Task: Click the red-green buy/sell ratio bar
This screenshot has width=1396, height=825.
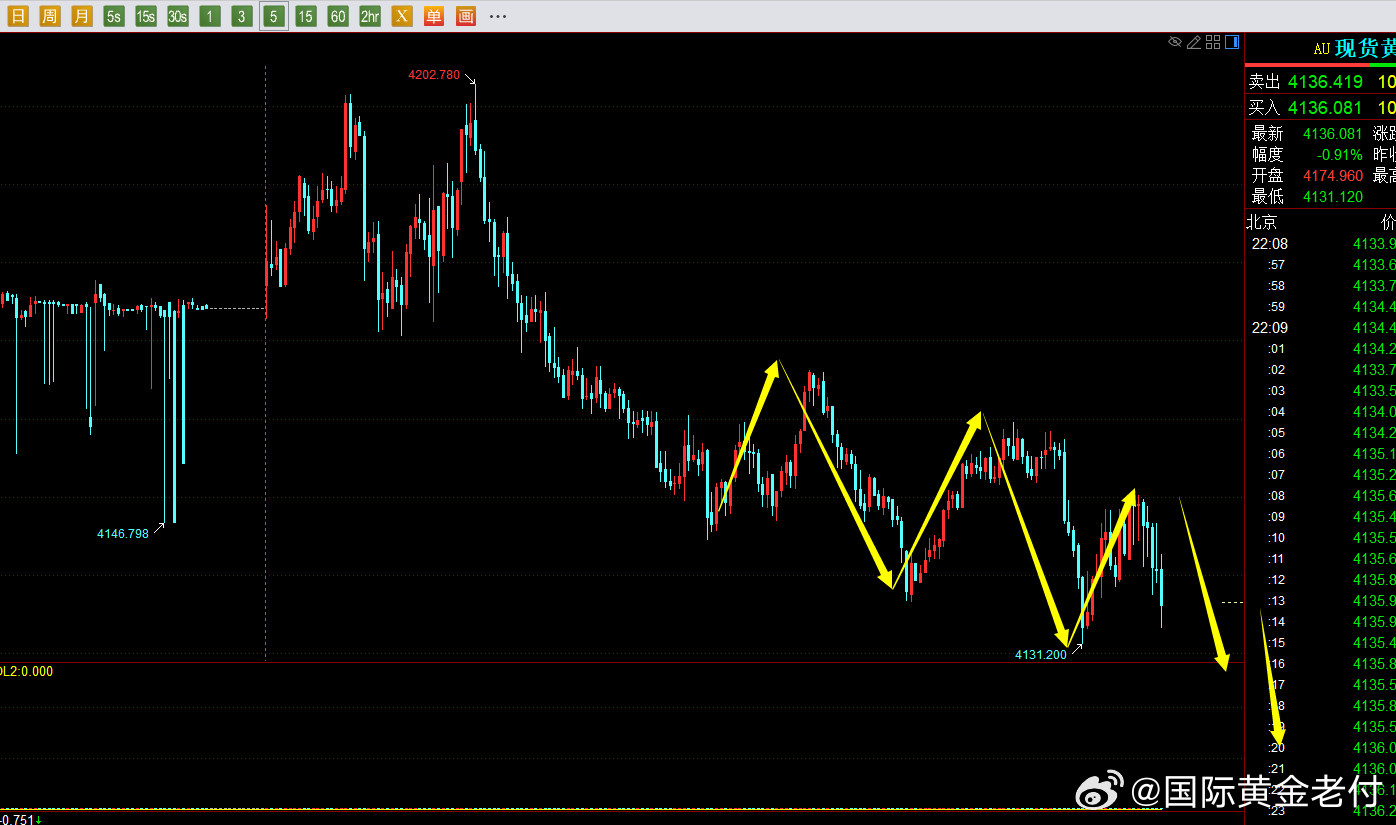Action: click(1321, 65)
